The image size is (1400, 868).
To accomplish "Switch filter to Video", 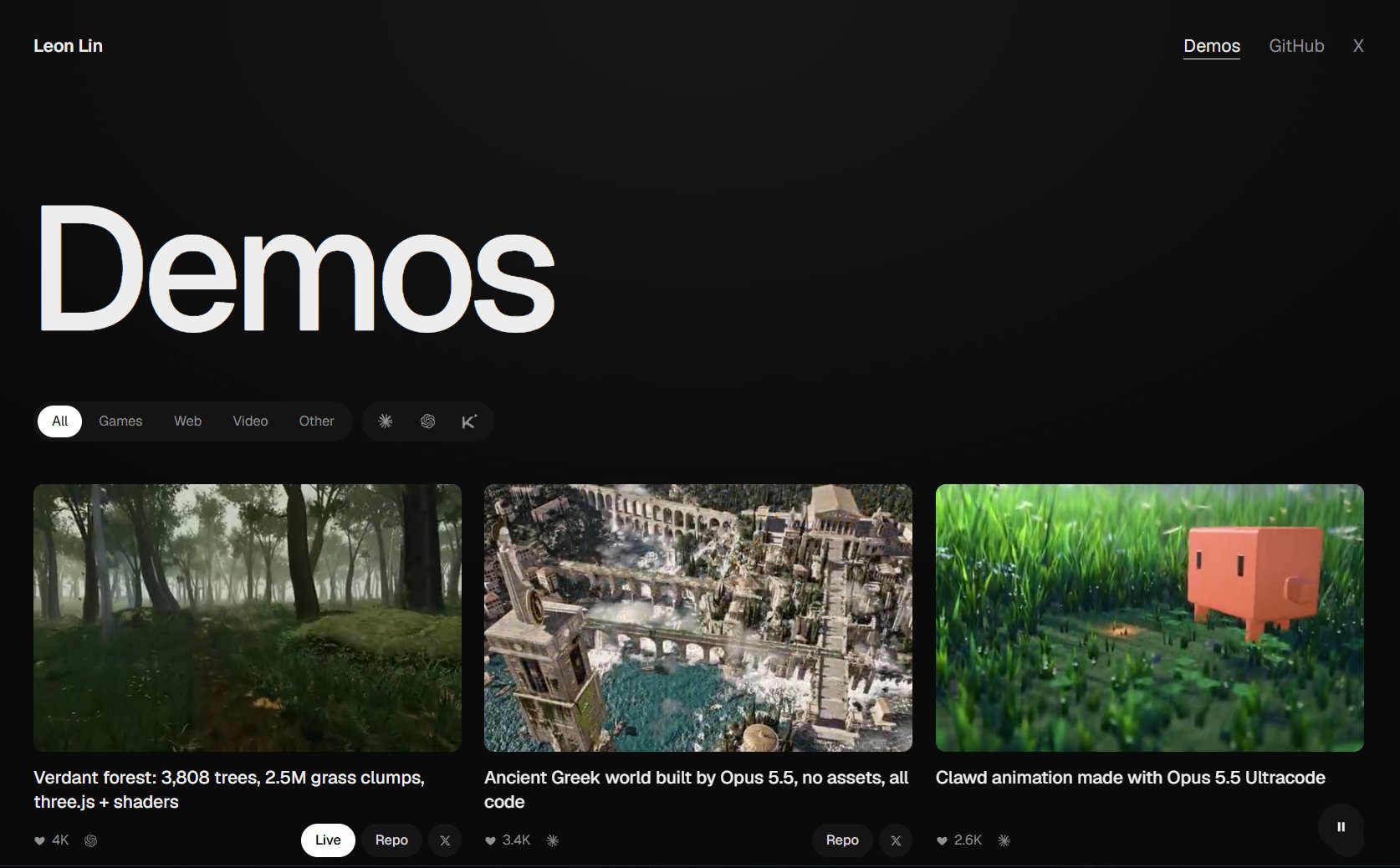I will [250, 421].
